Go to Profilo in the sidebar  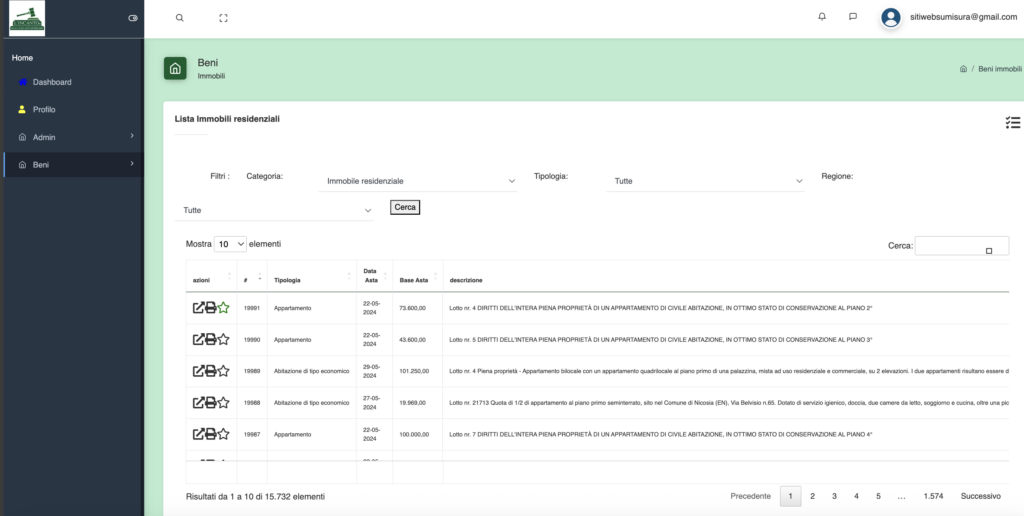(x=44, y=109)
